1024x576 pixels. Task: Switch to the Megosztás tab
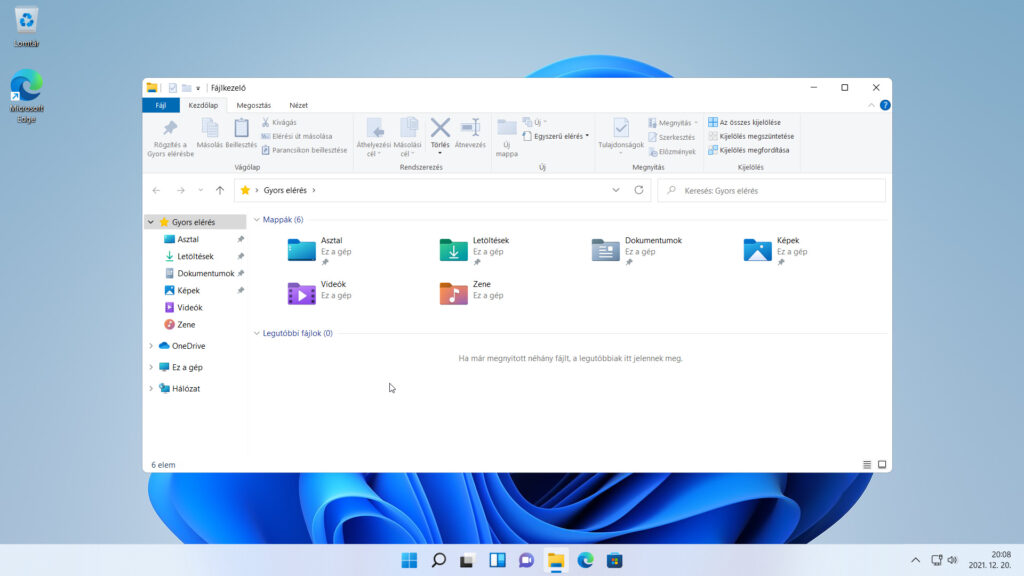253,105
